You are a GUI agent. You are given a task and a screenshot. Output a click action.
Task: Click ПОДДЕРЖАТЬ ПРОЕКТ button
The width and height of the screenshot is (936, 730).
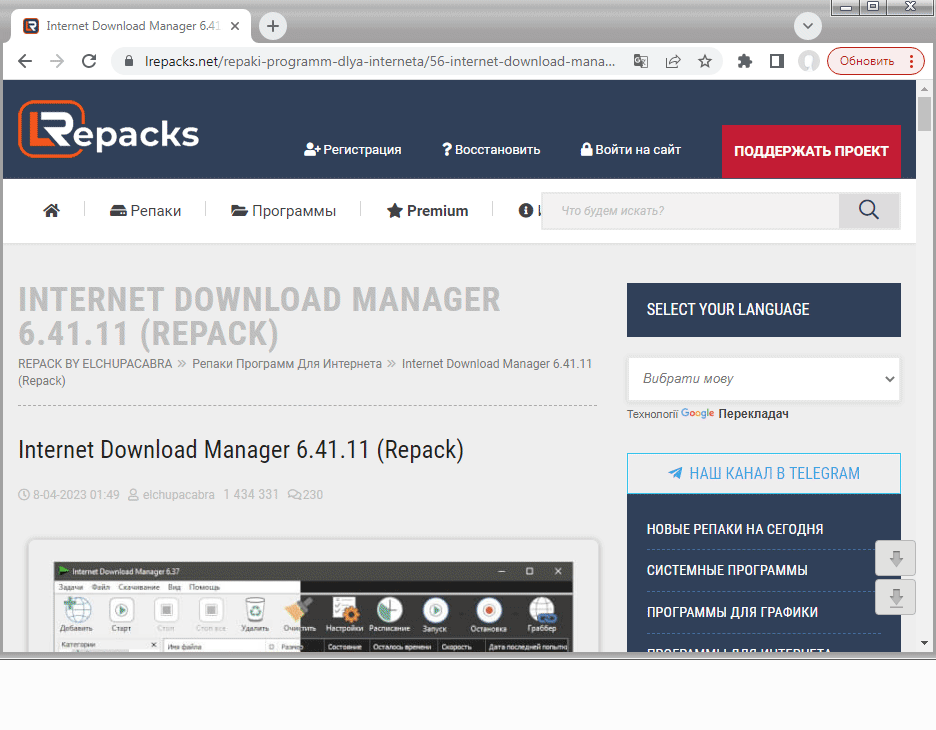[x=811, y=152]
